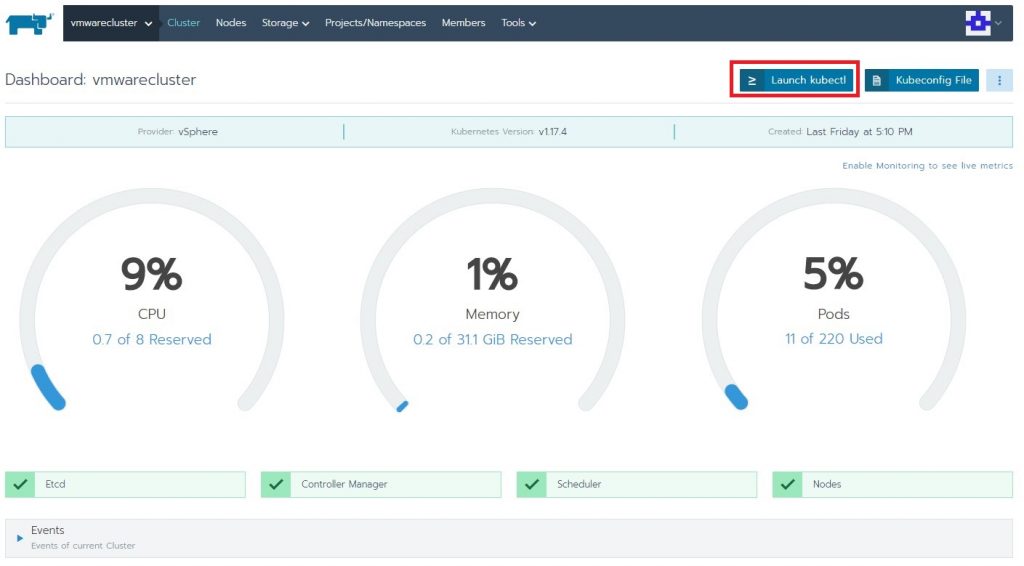This screenshot has height=566, width=1024.
Task: Open the Nodes tab
Action: tap(231, 23)
